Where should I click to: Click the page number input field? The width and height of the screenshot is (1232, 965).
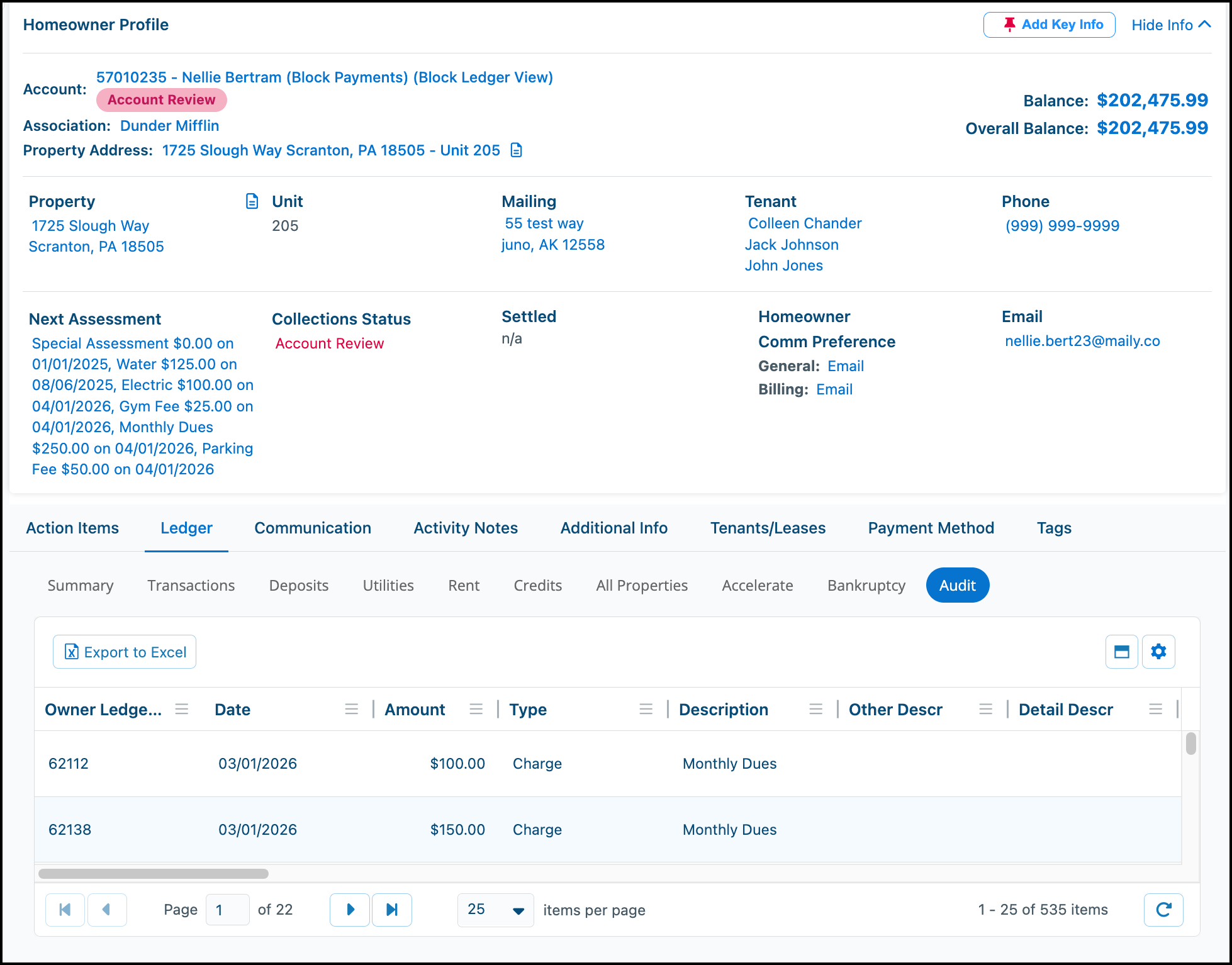(x=228, y=910)
